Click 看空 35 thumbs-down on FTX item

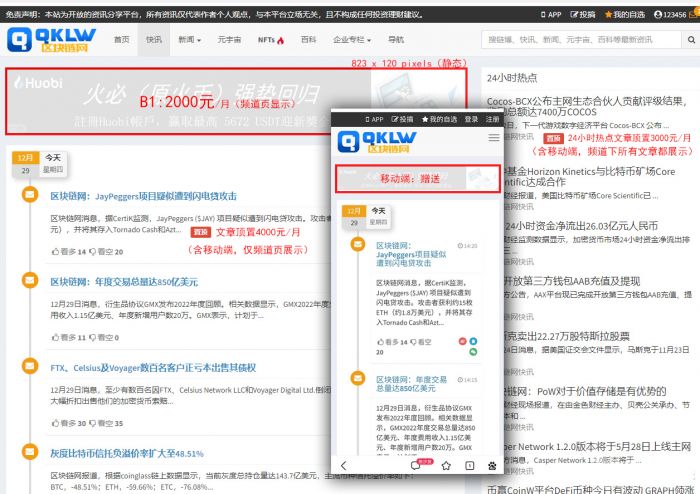106,423
